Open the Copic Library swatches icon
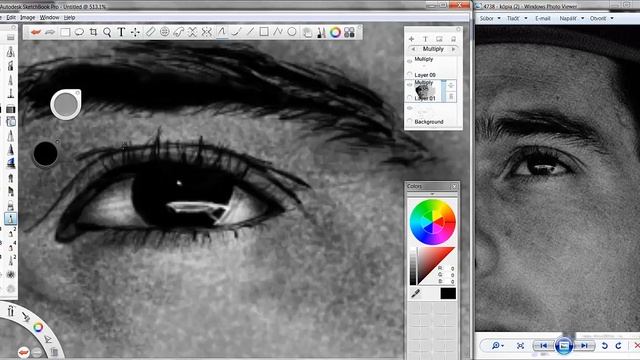The image size is (640, 360). (x=349, y=33)
